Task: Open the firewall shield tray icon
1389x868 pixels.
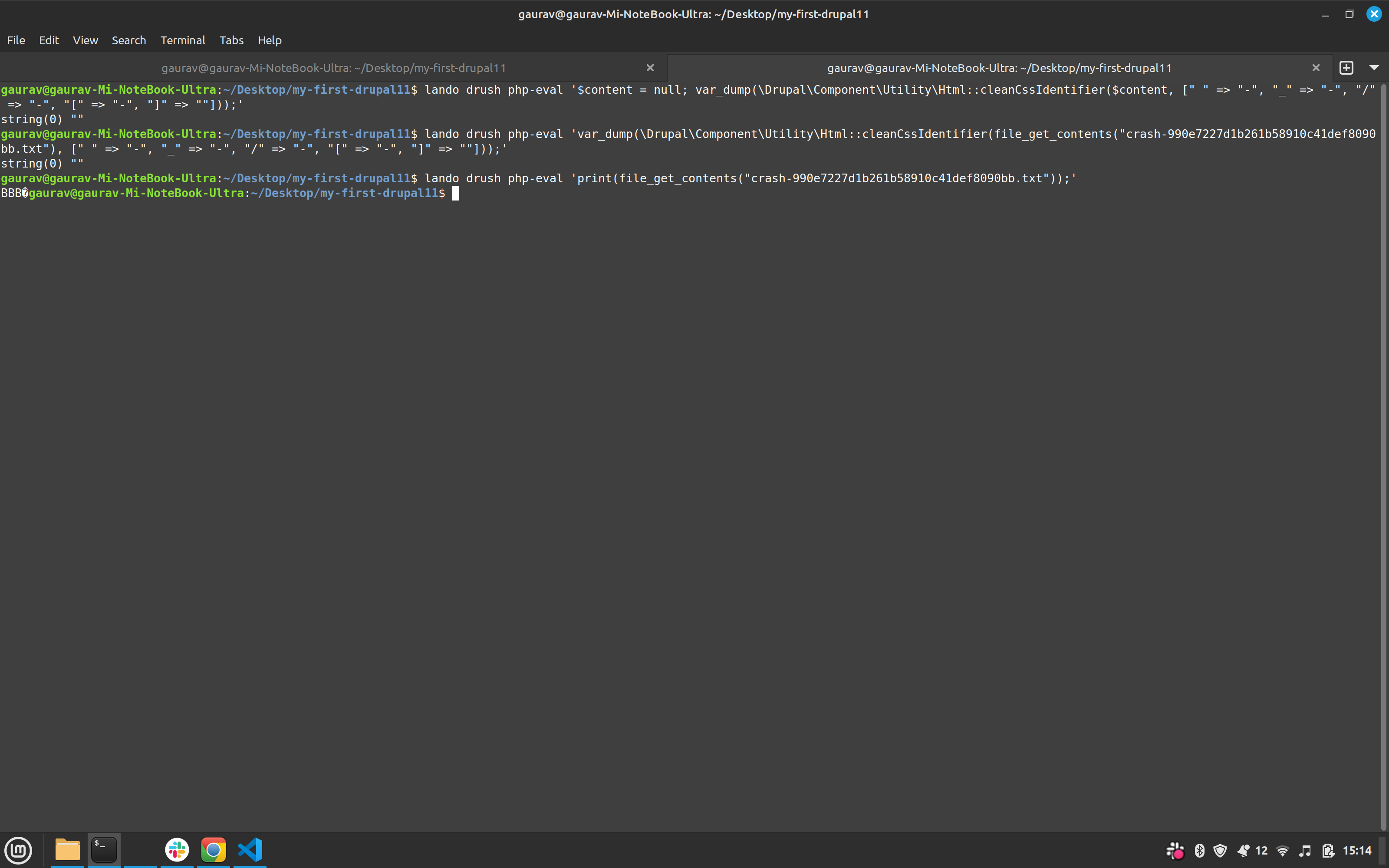Action: [1220, 850]
